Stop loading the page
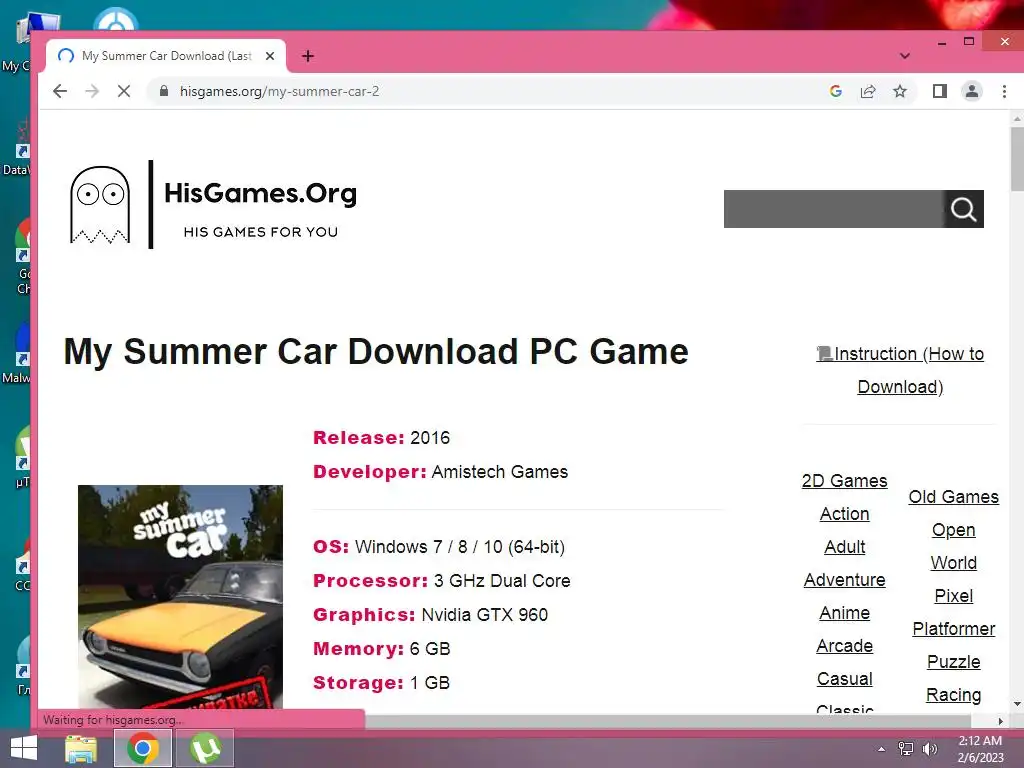Image resolution: width=1024 pixels, height=768 pixels. (x=123, y=91)
